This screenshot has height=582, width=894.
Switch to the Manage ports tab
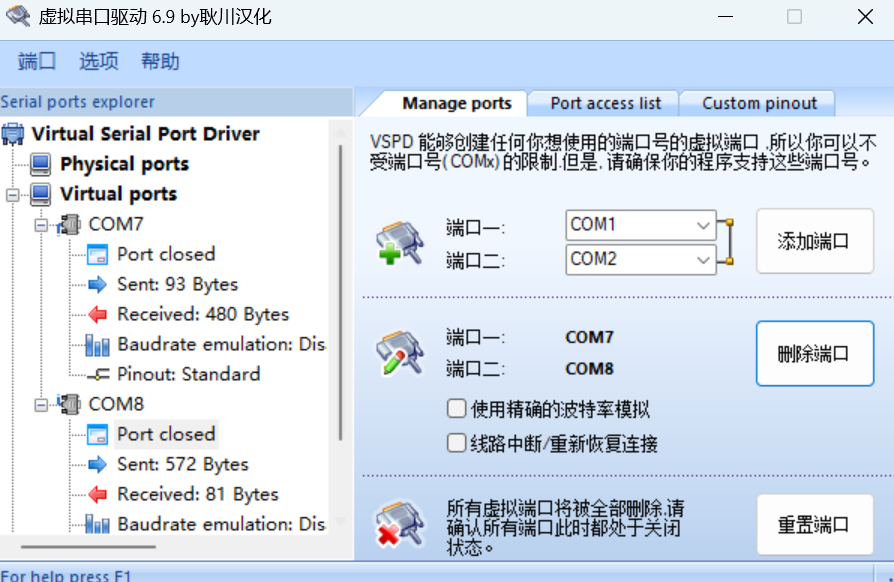(457, 103)
